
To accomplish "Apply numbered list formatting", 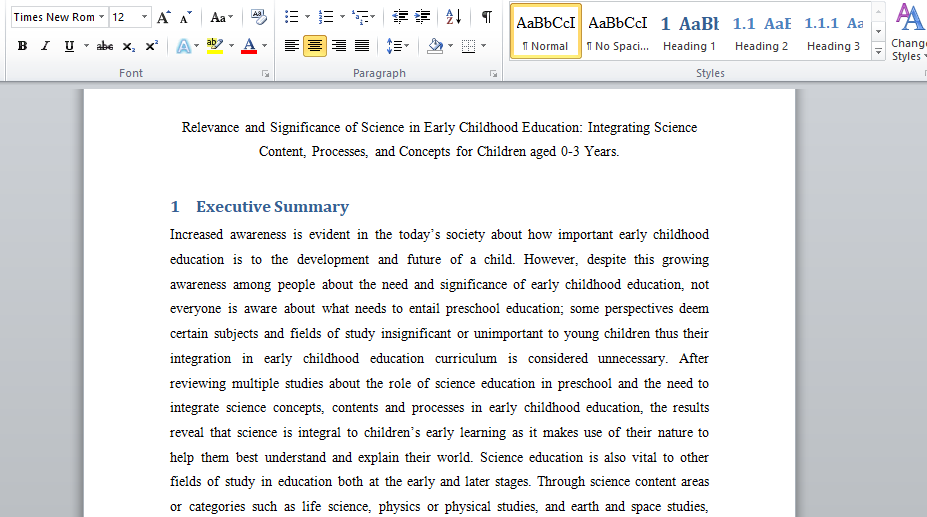I will point(326,17).
